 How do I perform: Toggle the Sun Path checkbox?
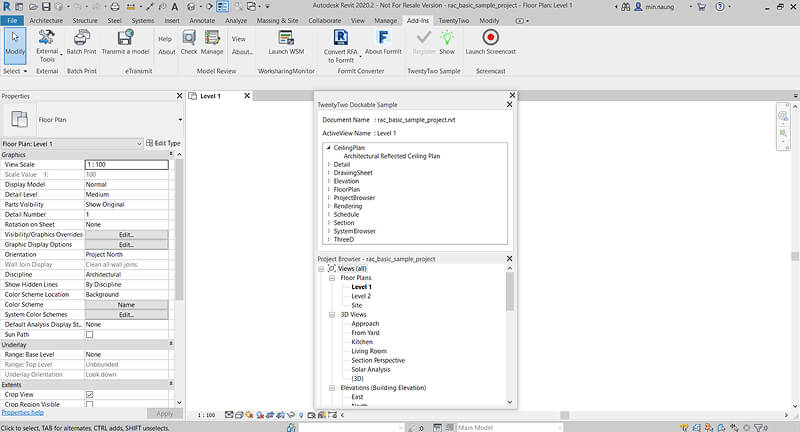click(89, 334)
